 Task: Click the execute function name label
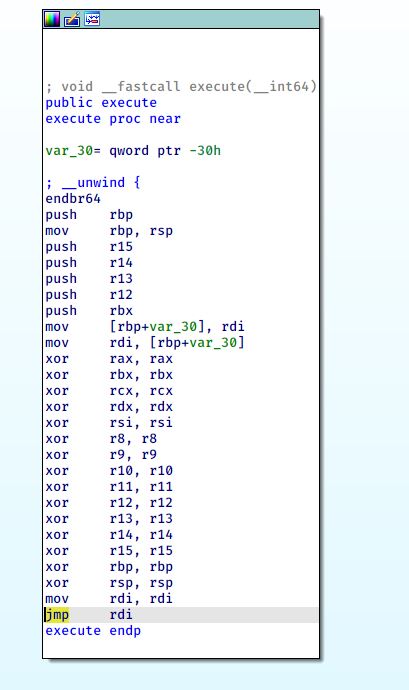pos(73,119)
